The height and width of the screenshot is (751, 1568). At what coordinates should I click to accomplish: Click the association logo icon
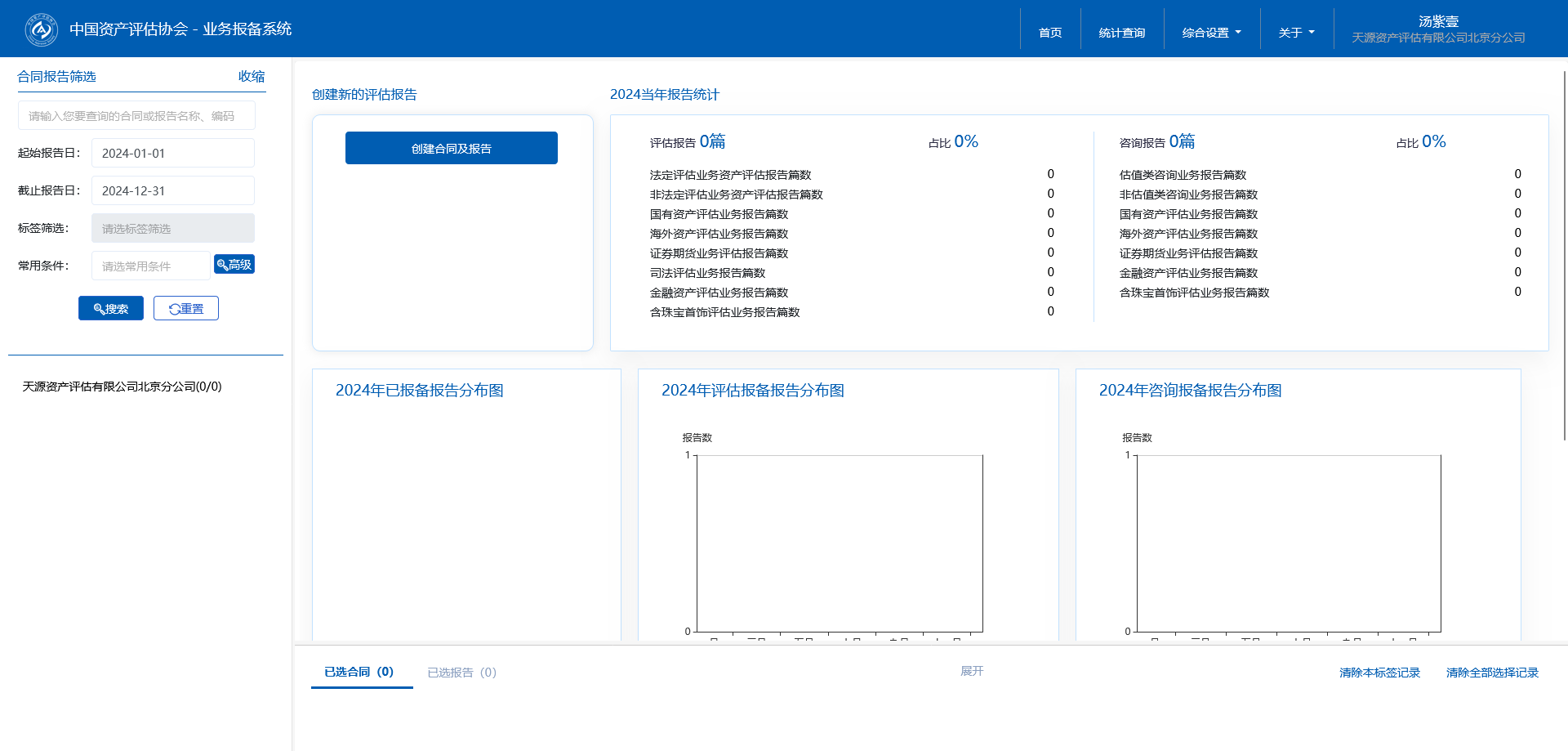tap(41, 29)
